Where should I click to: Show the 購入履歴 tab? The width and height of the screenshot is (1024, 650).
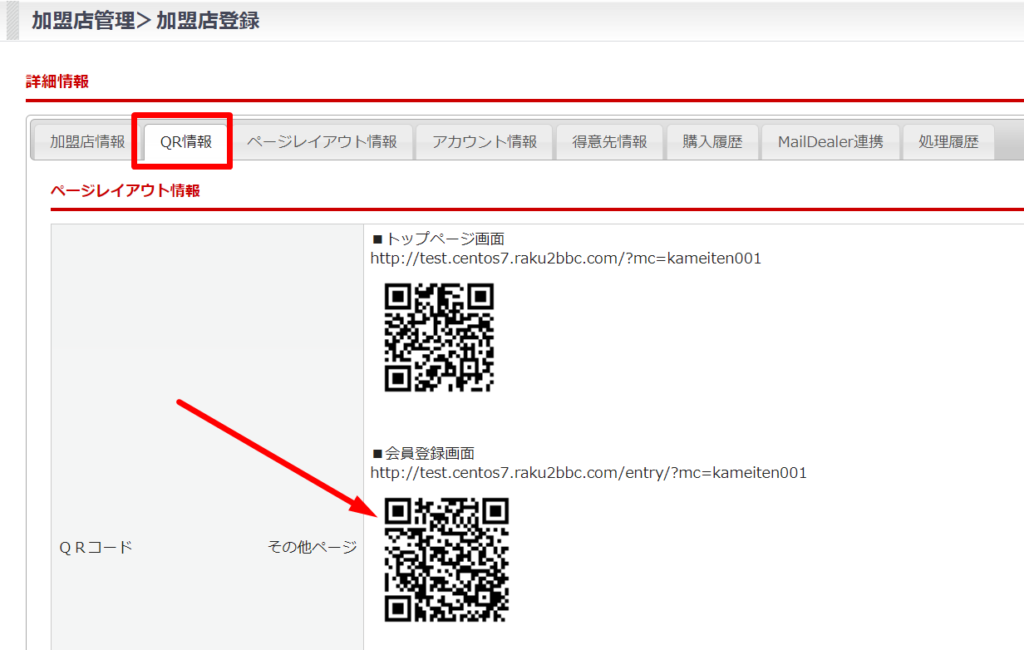[712, 141]
